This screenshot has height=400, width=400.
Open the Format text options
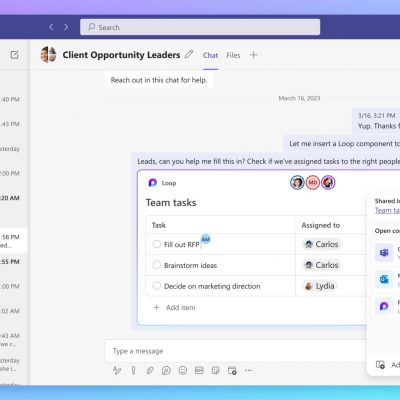tap(117, 370)
